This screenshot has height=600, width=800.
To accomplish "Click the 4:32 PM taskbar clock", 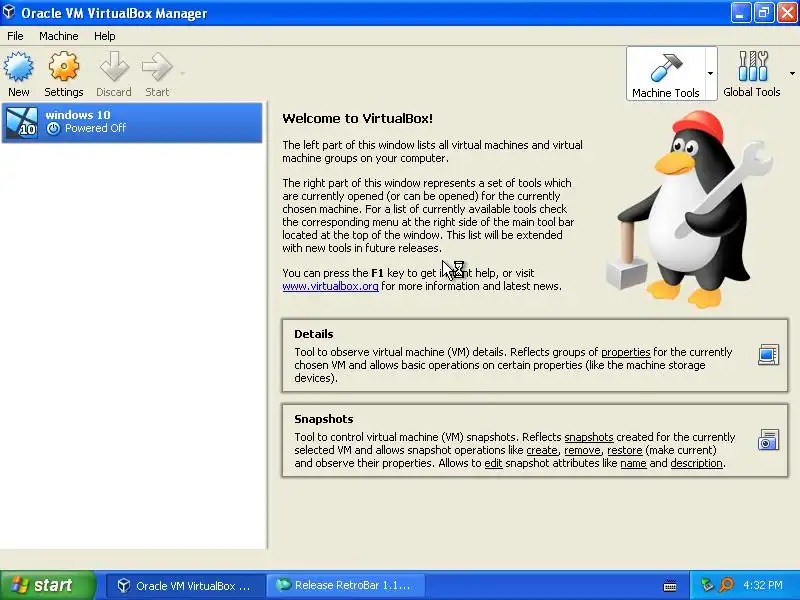I will coord(763,585).
